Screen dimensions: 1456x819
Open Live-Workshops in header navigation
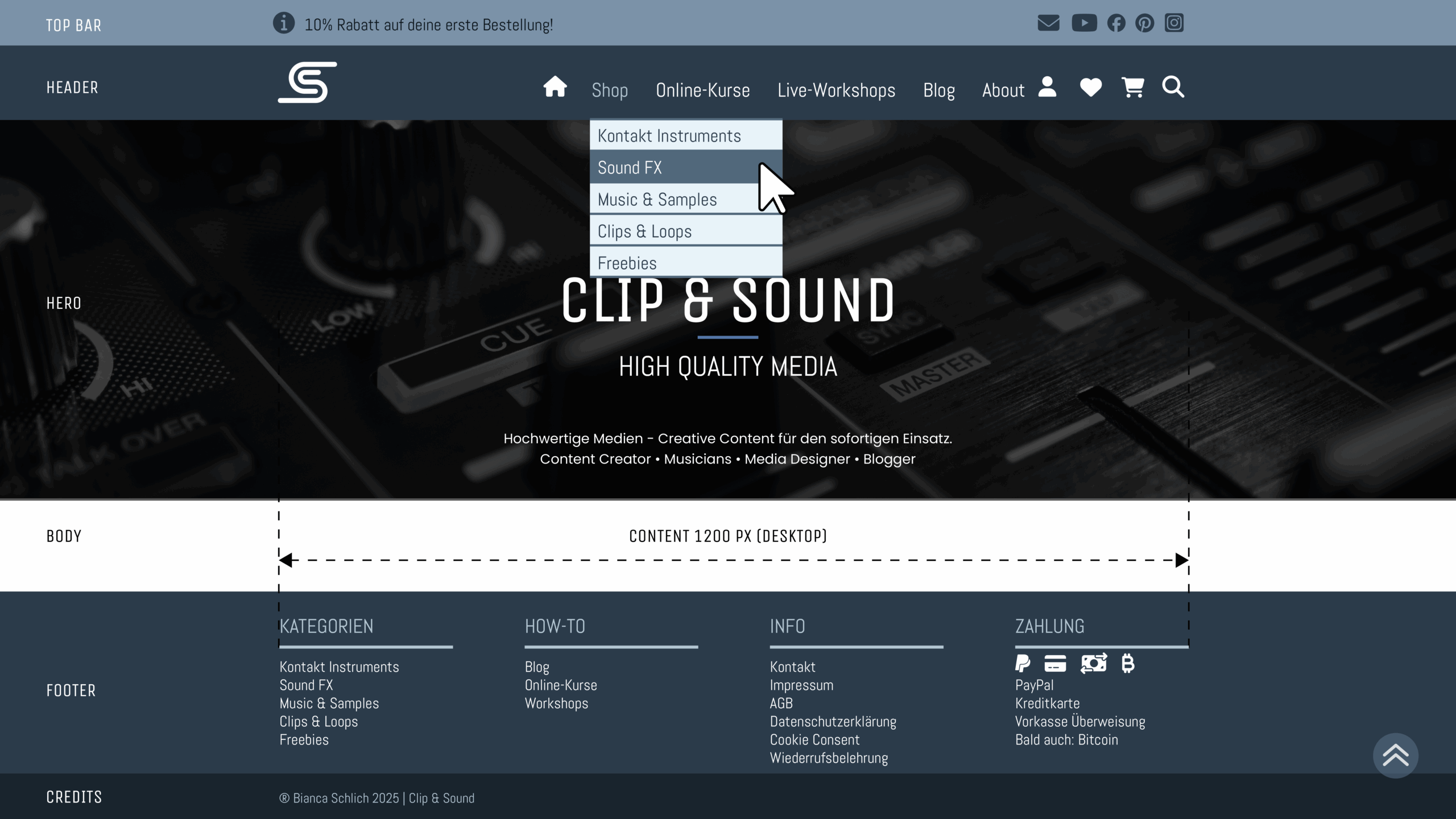click(x=836, y=90)
